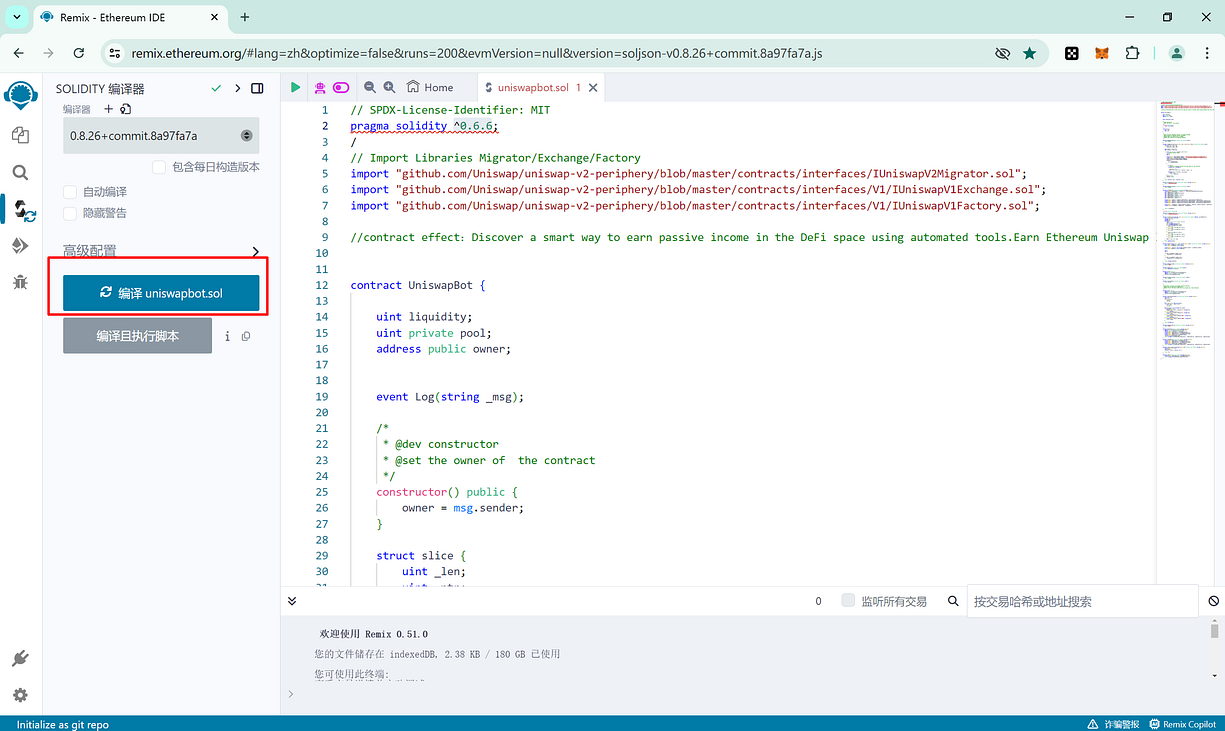The image size is (1225, 731).
Task: Collapse the terminal with double chevron
Action: tap(292, 601)
